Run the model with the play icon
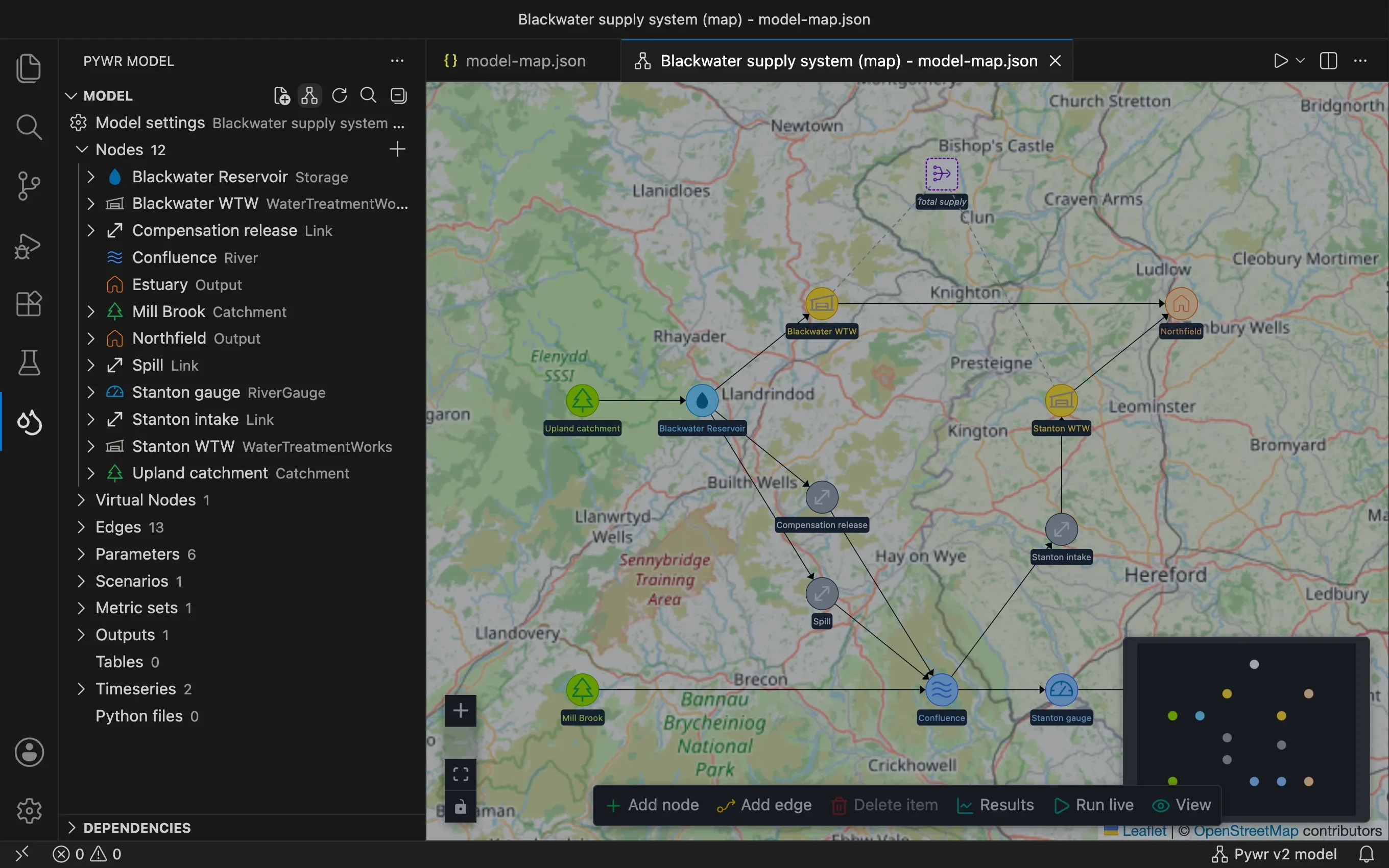1389x868 pixels. (1281, 61)
